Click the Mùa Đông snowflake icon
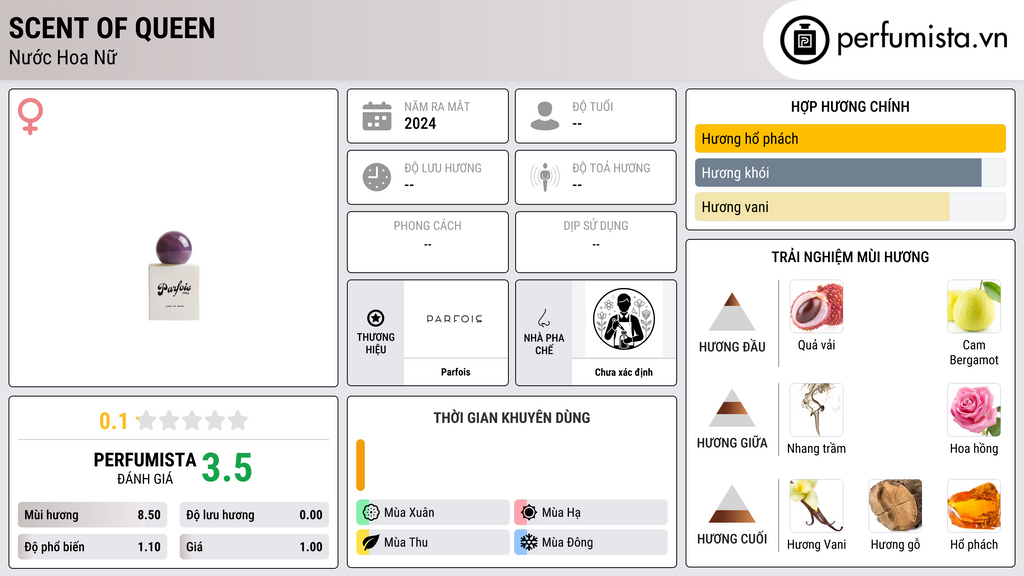1024x576 pixels. pyautogui.click(x=529, y=542)
